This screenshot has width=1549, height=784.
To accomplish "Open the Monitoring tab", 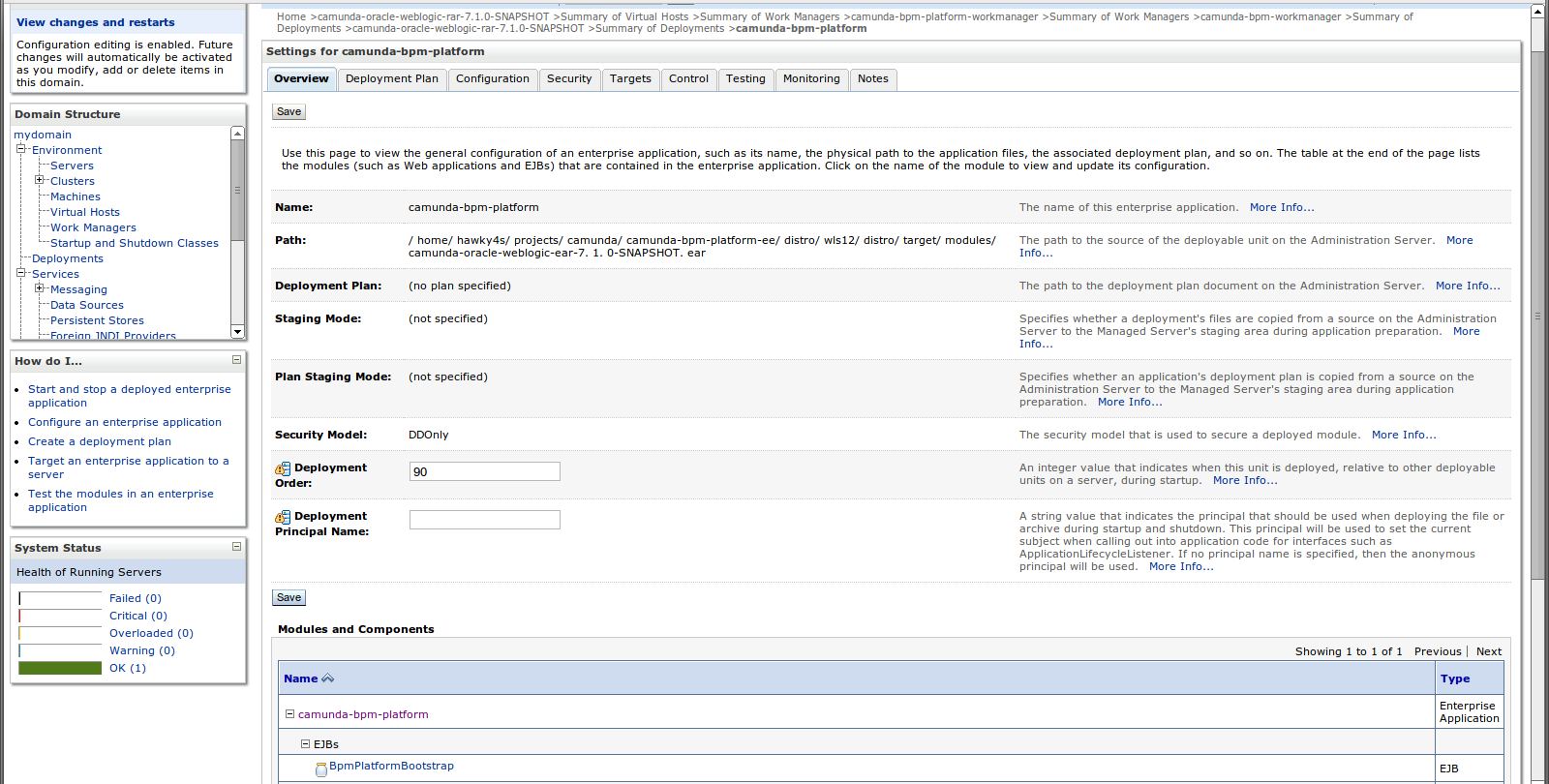I will click(811, 79).
